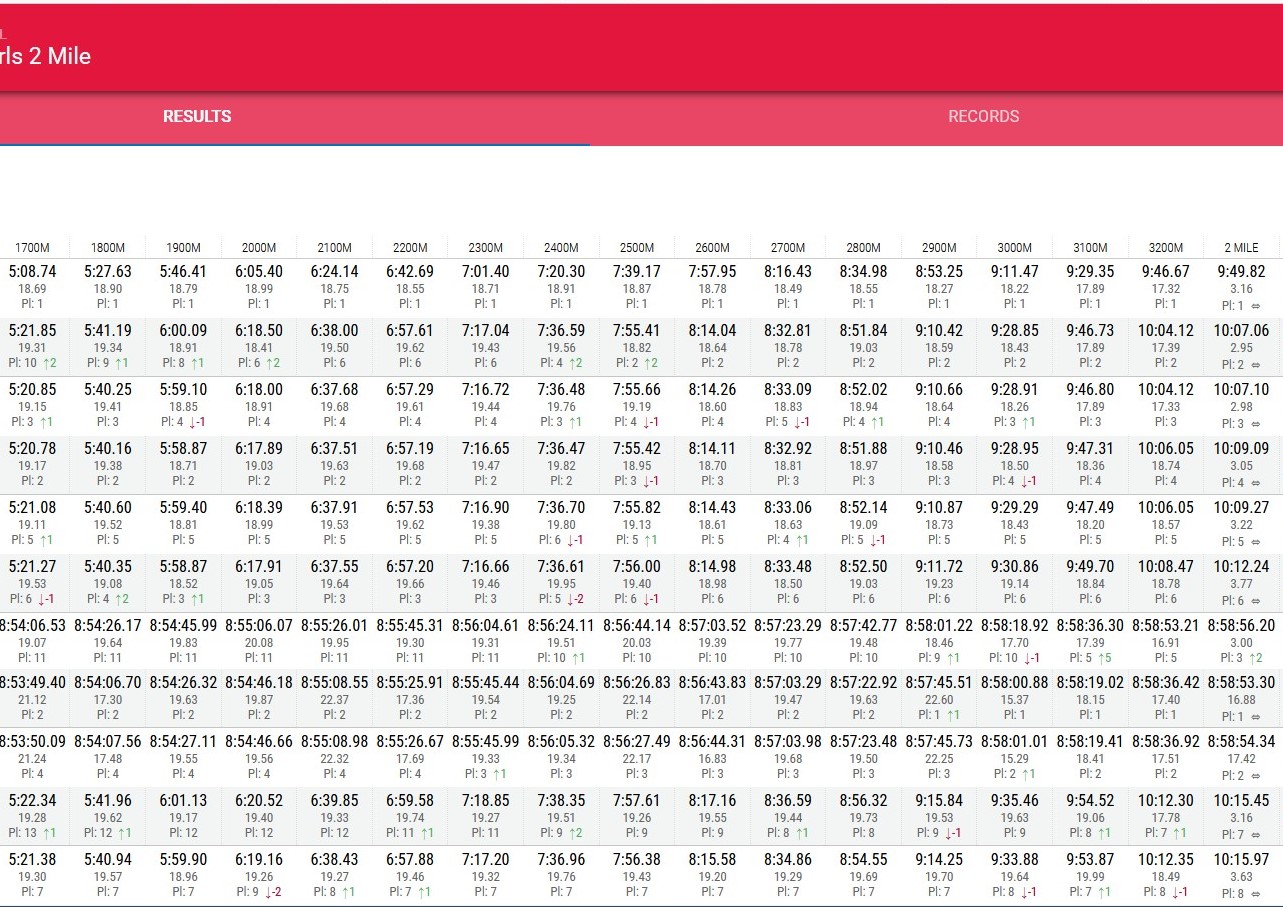This screenshot has width=1283, height=907.
Task: Select the 3000M column header
Action: [x=1015, y=248]
